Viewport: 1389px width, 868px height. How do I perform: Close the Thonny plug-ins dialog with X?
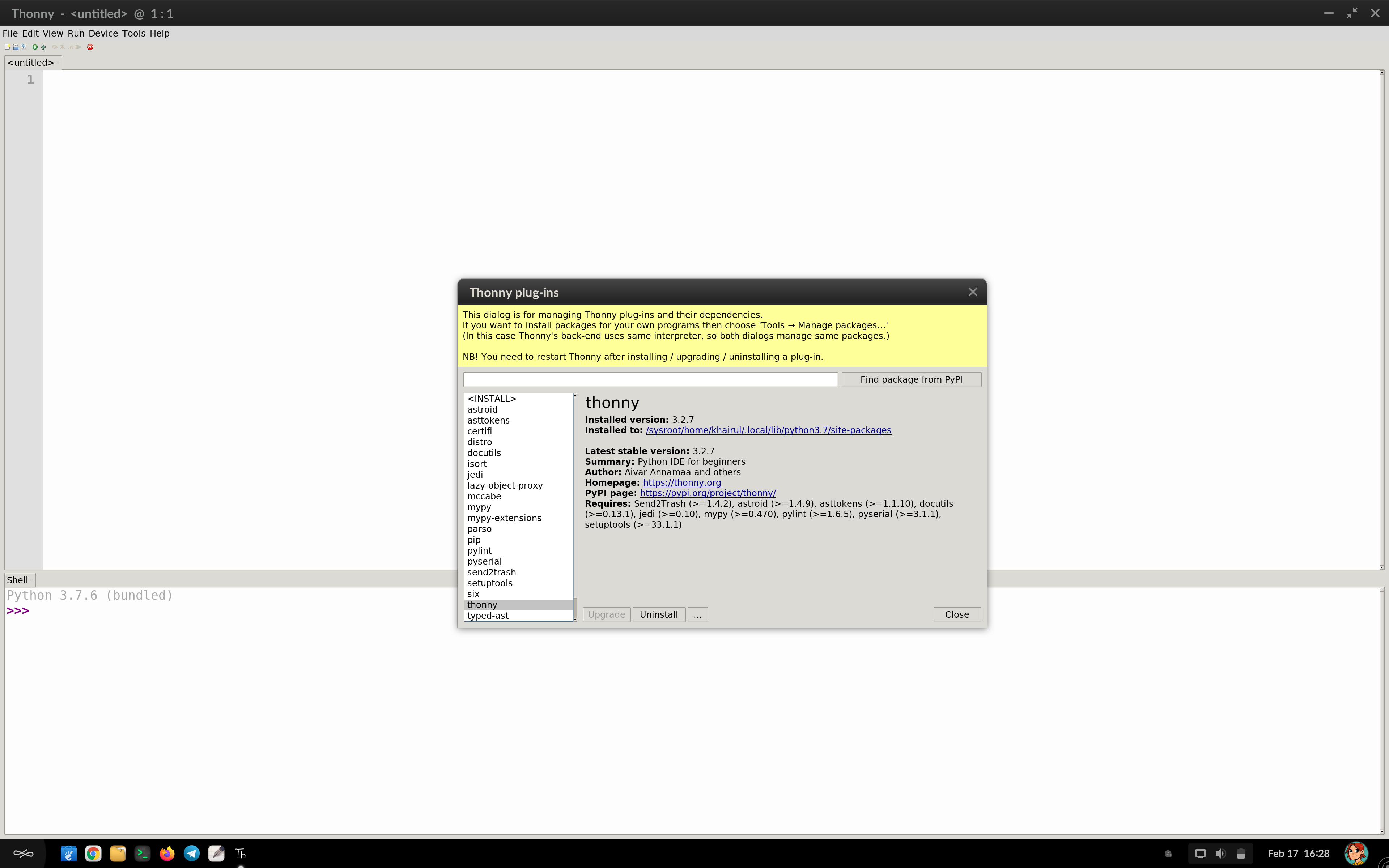[x=973, y=292]
